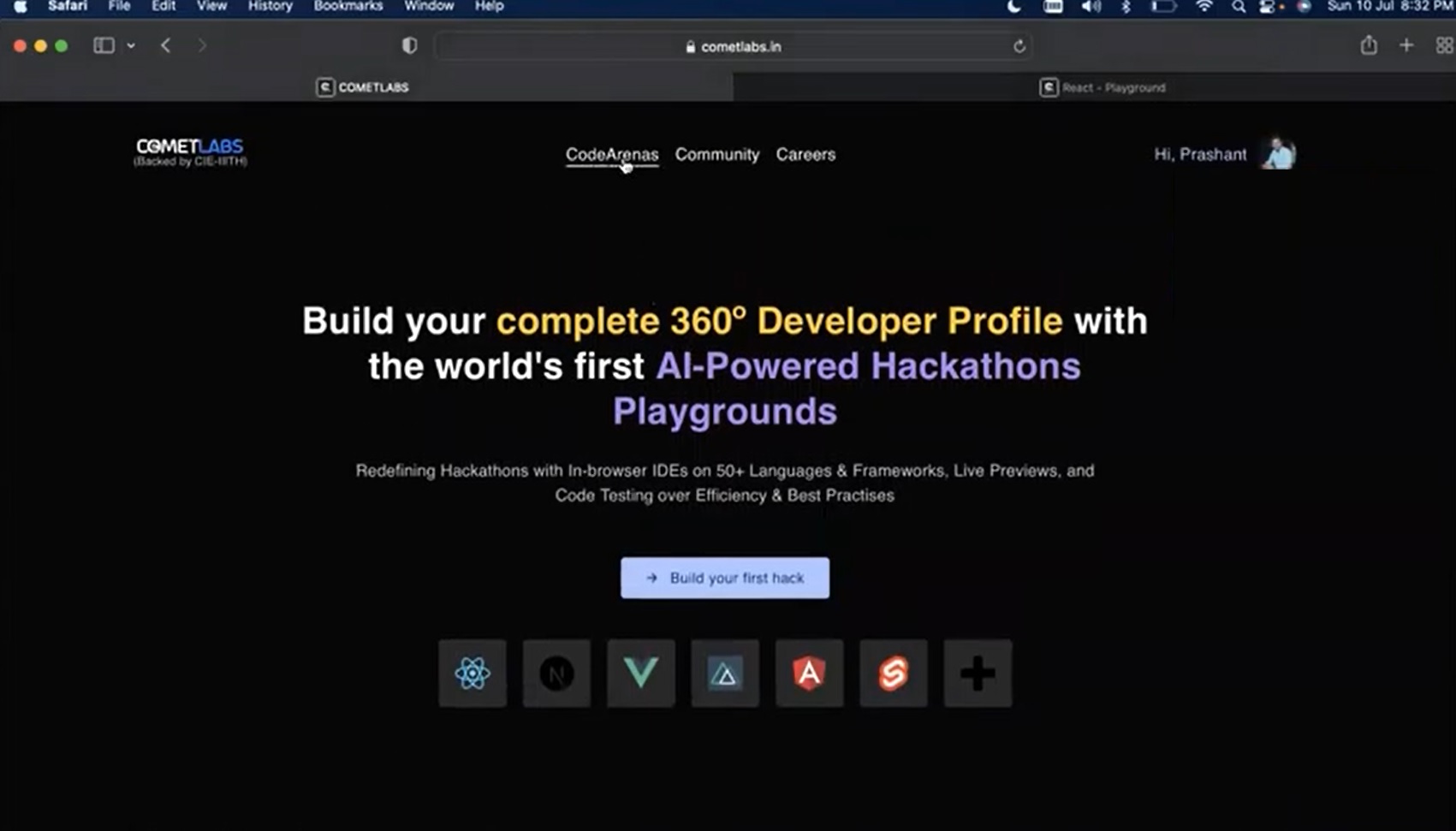
Task: Click the privacy shield icon in Safari toolbar
Action: tap(409, 45)
